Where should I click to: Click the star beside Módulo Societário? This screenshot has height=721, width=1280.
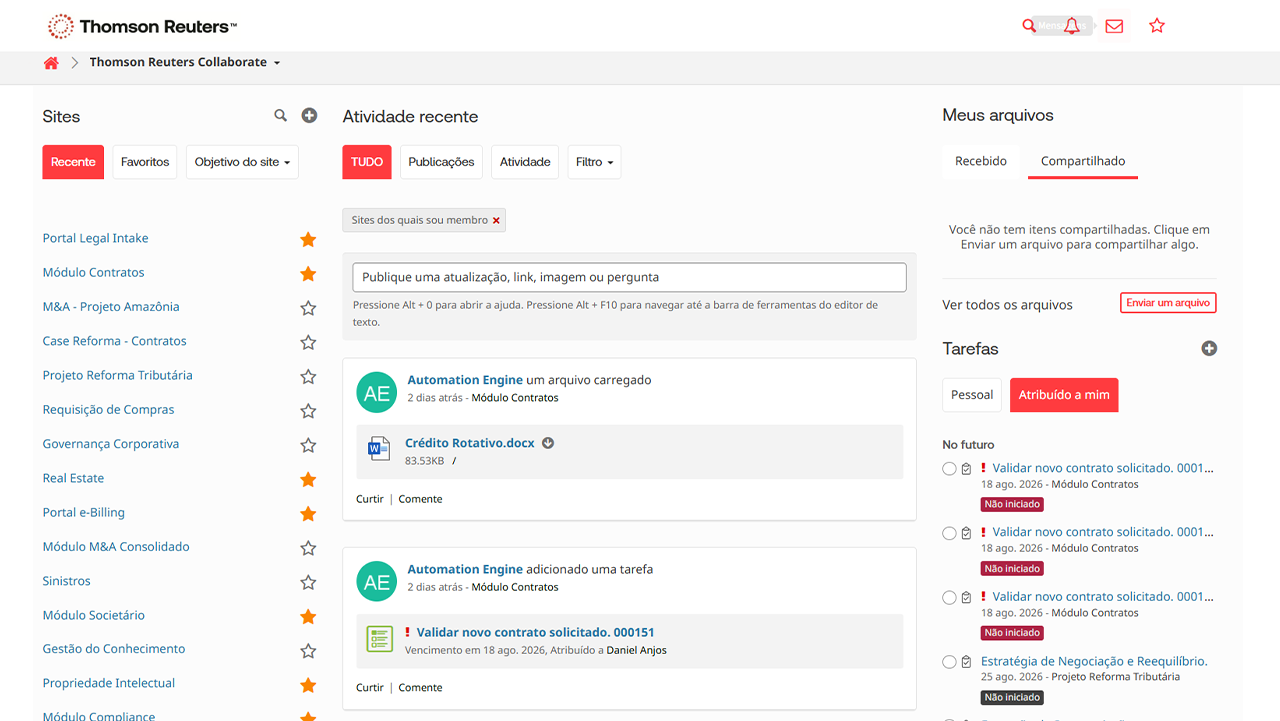point(308,616)
